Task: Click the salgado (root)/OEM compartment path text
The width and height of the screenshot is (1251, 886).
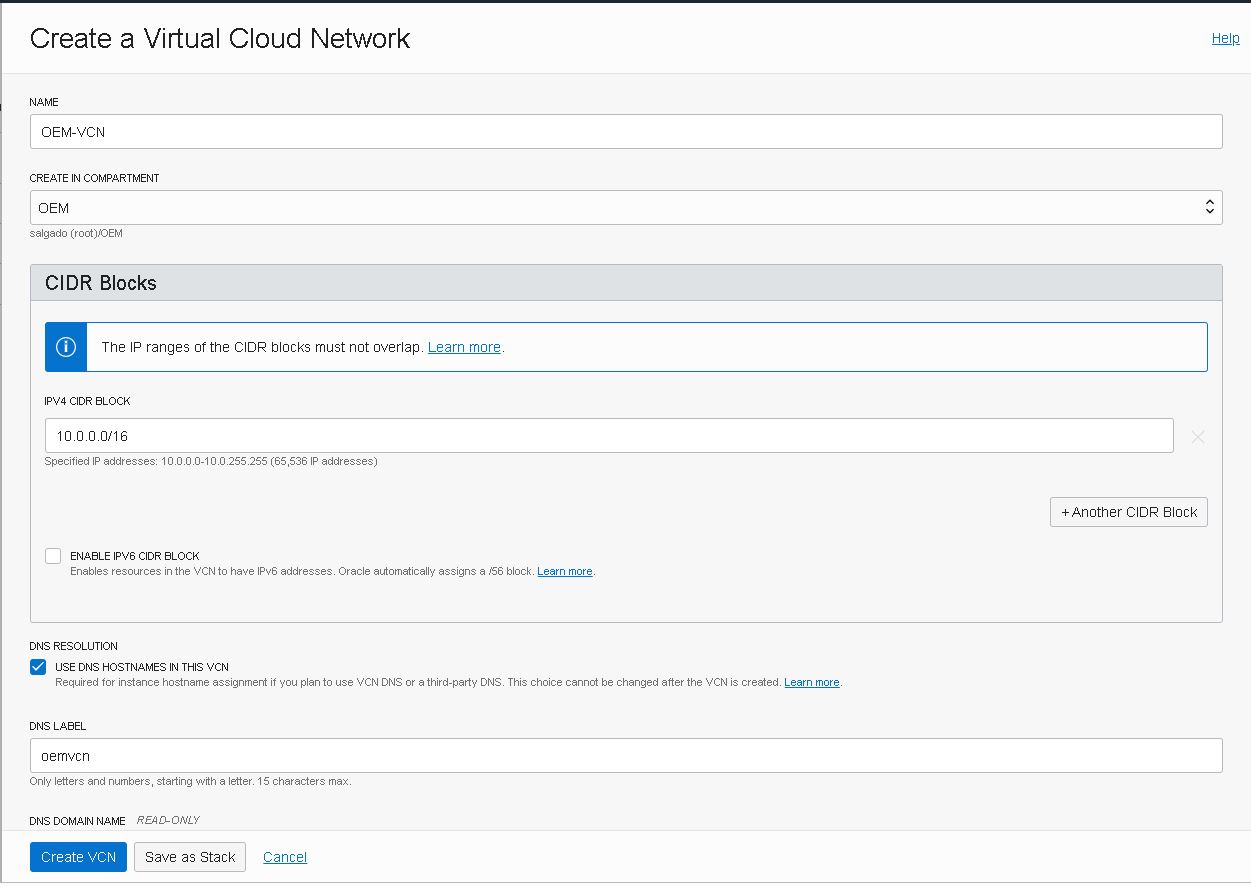Action: click(75, 233)
